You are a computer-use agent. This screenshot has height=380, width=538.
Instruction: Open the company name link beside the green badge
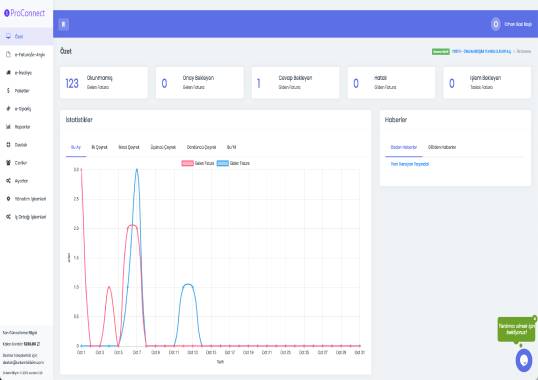pyautogui.click(x=481, y=51)
